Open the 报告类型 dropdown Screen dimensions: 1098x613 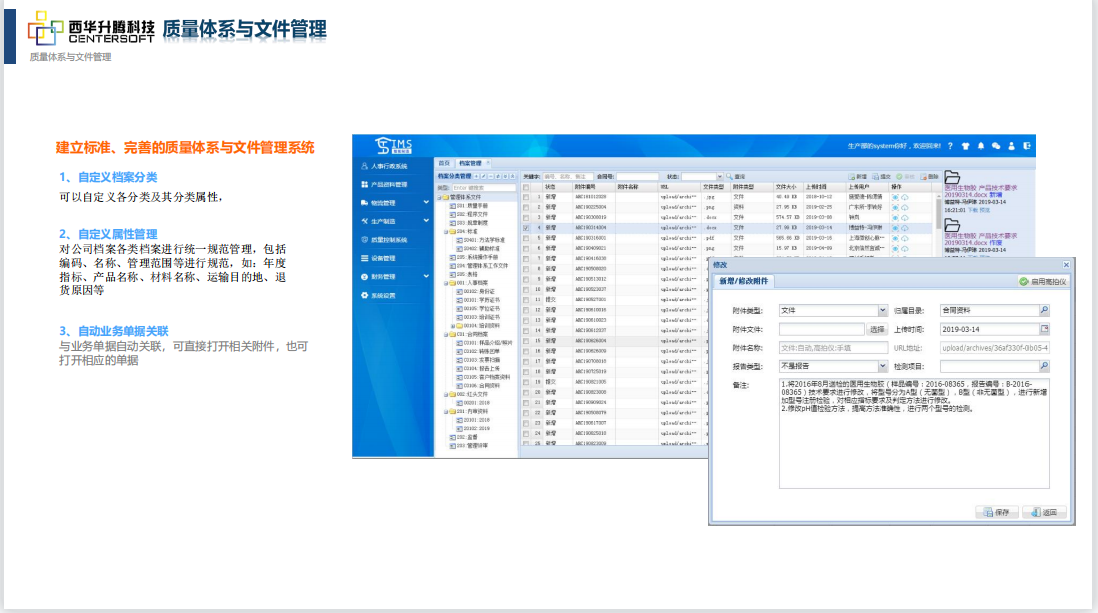click(882, 366)
